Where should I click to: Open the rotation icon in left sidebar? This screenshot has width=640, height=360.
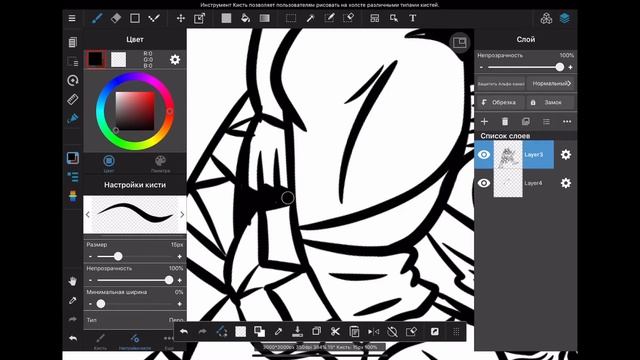[73, 80]
